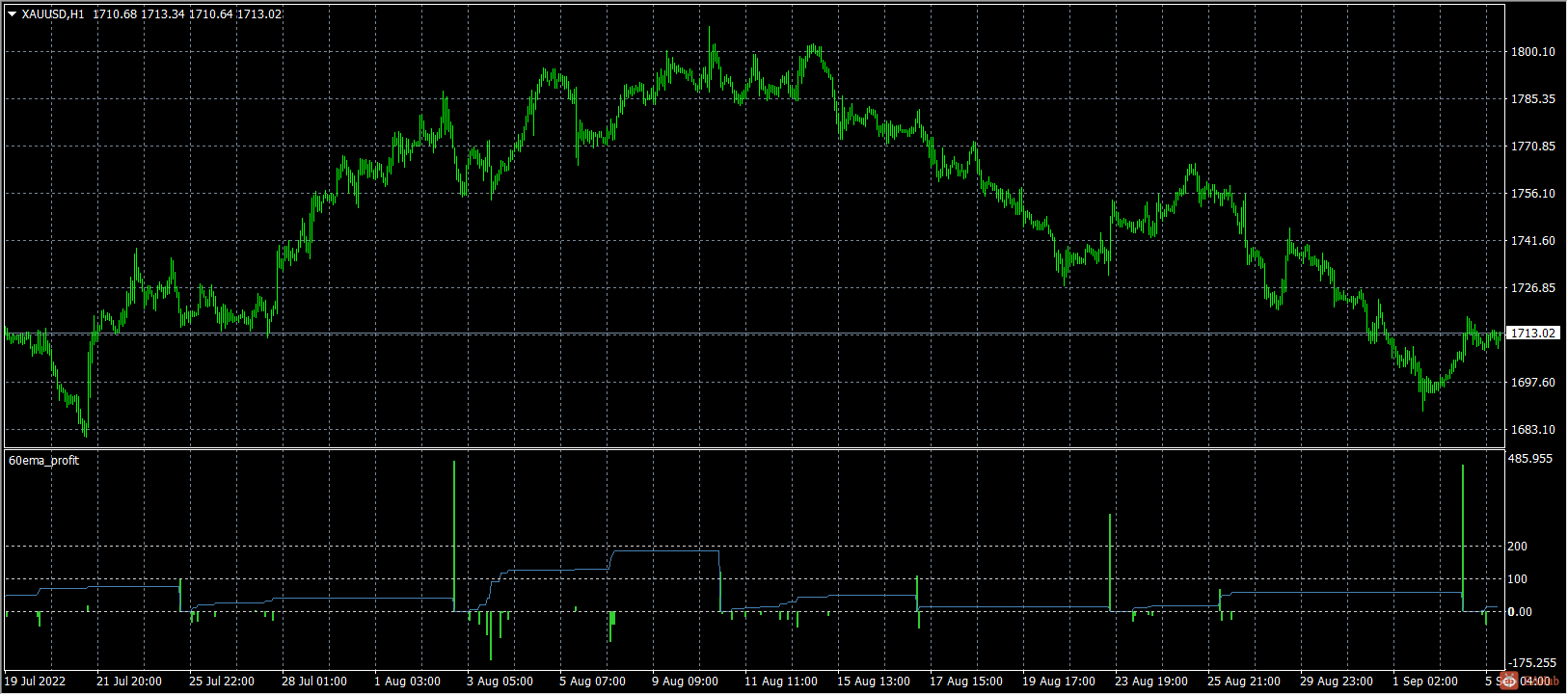Click the -175.255 indicator scale minimum
The width and height of the screenshot is (1568, 695).
click(1533, 663)
